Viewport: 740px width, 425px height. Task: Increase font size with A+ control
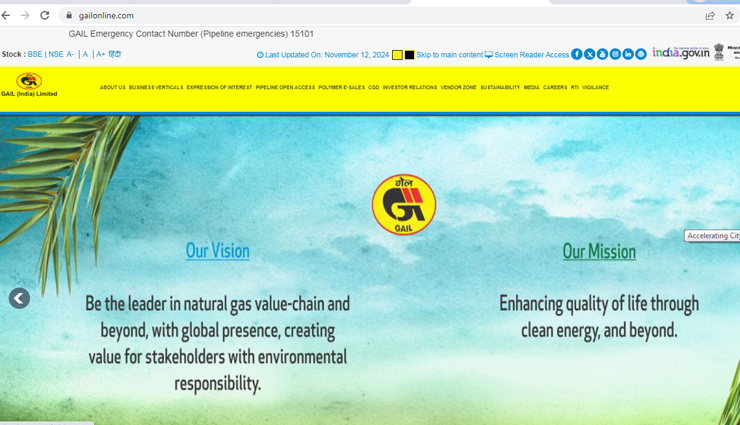coord(100,54)
